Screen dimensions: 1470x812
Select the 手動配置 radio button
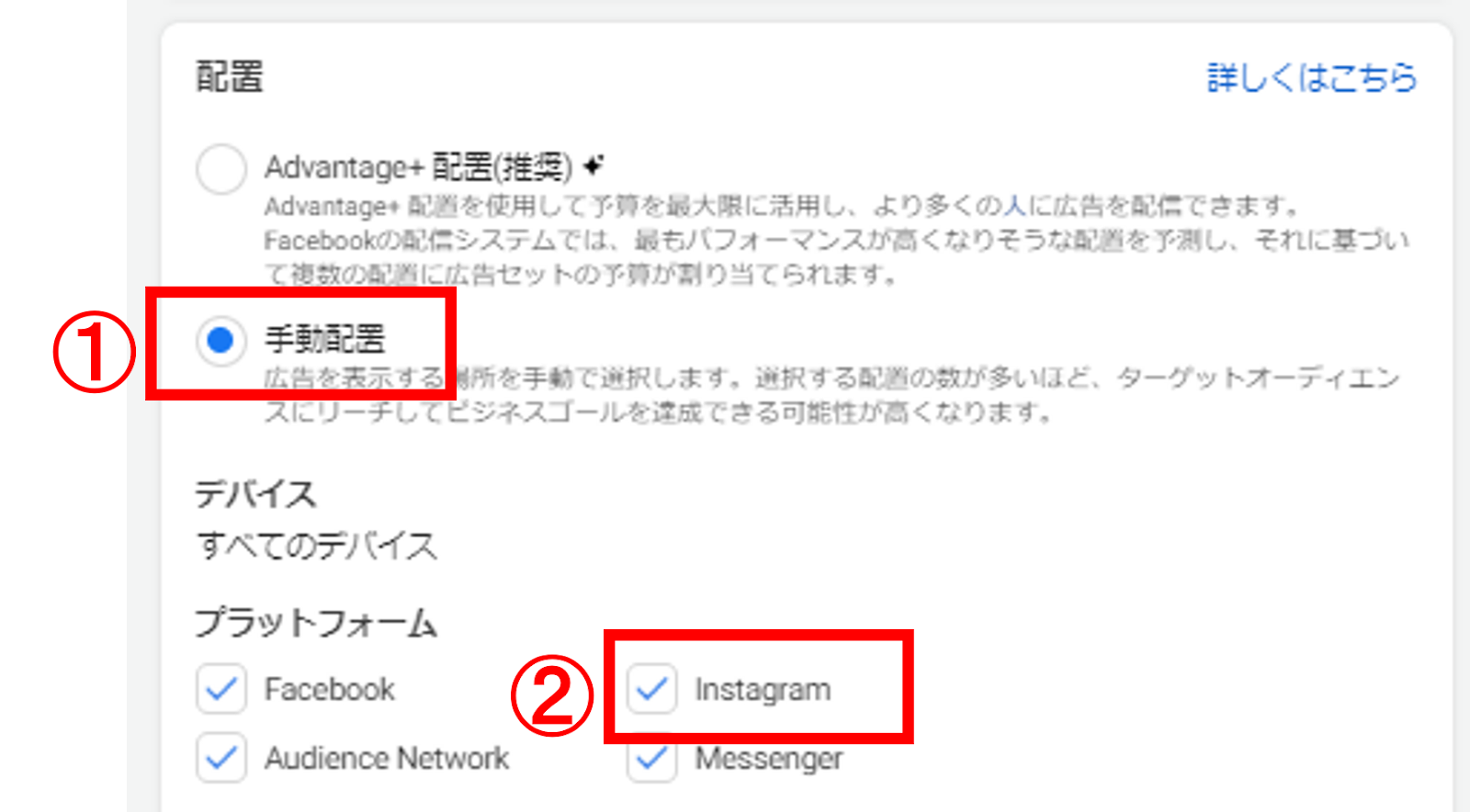tap(220, 341)
